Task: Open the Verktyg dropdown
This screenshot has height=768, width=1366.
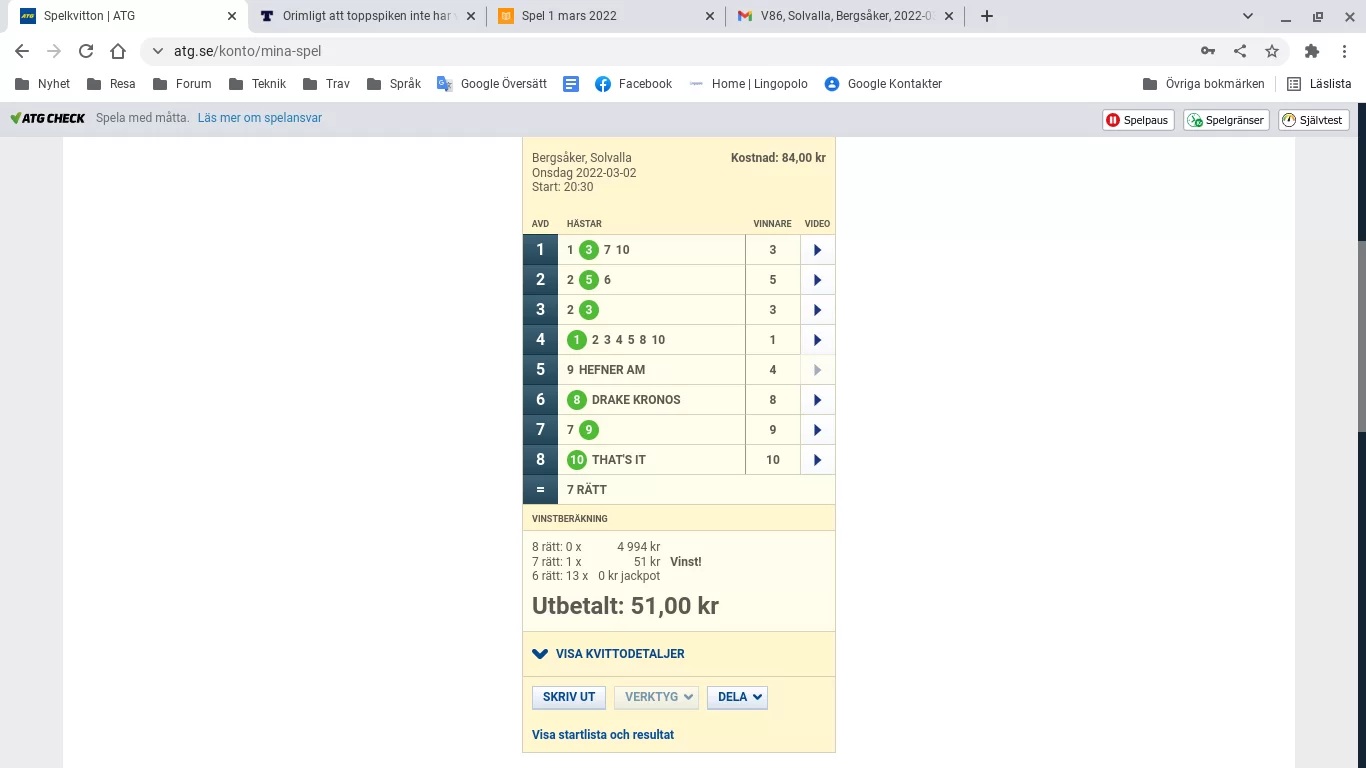Action: click(656, 697)
